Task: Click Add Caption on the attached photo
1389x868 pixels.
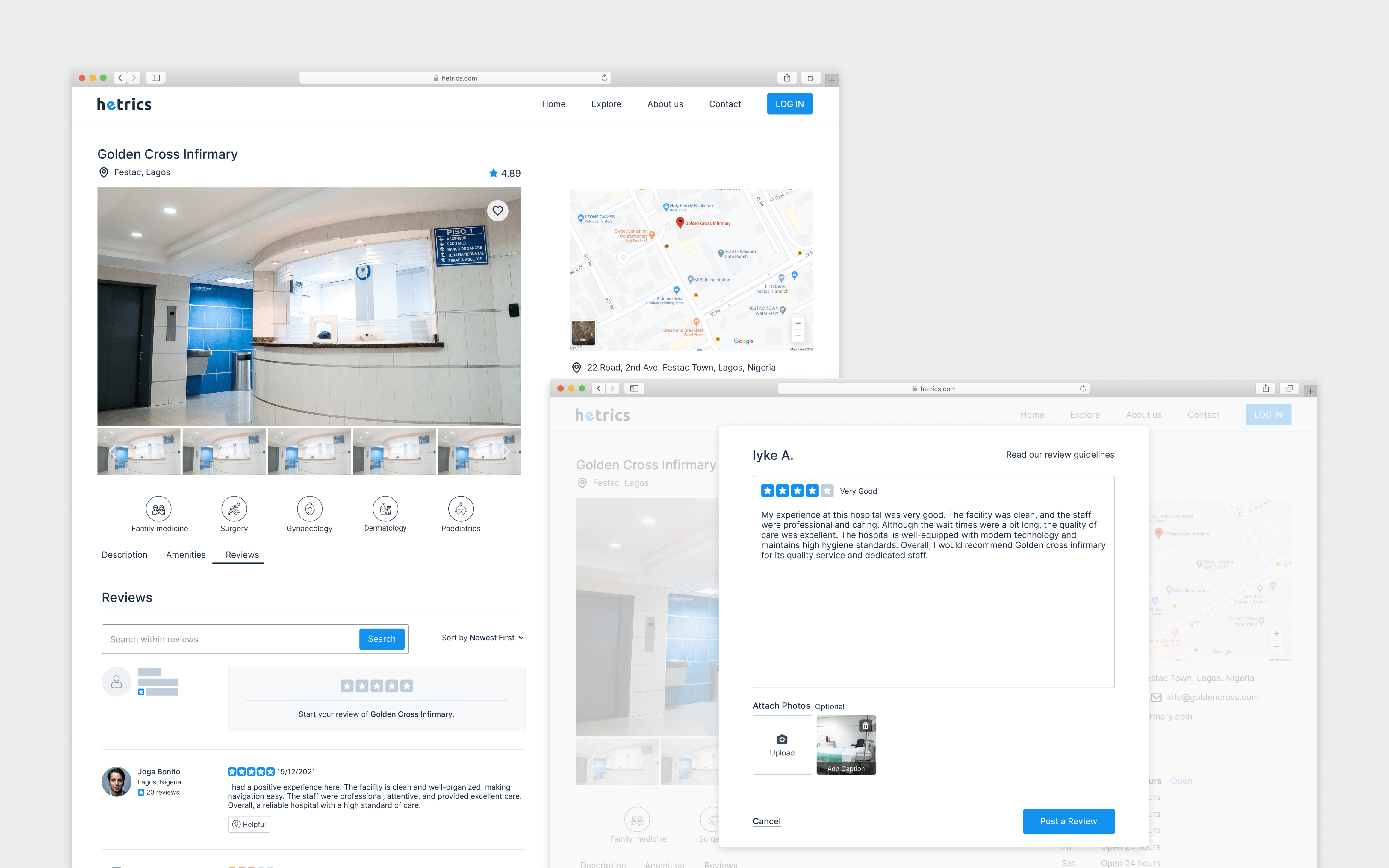Action: [x=845, y=769]
